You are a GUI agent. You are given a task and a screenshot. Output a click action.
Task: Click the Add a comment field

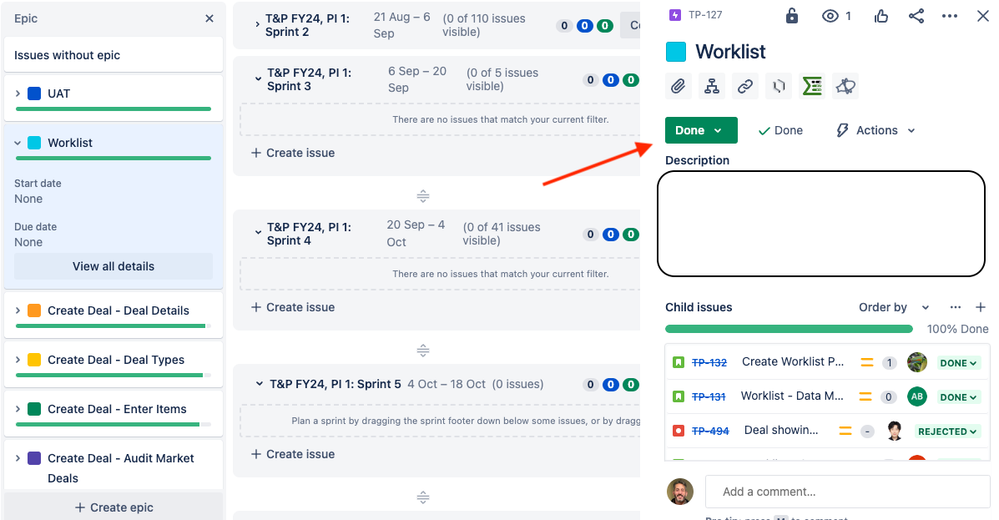tap(847, 491)
